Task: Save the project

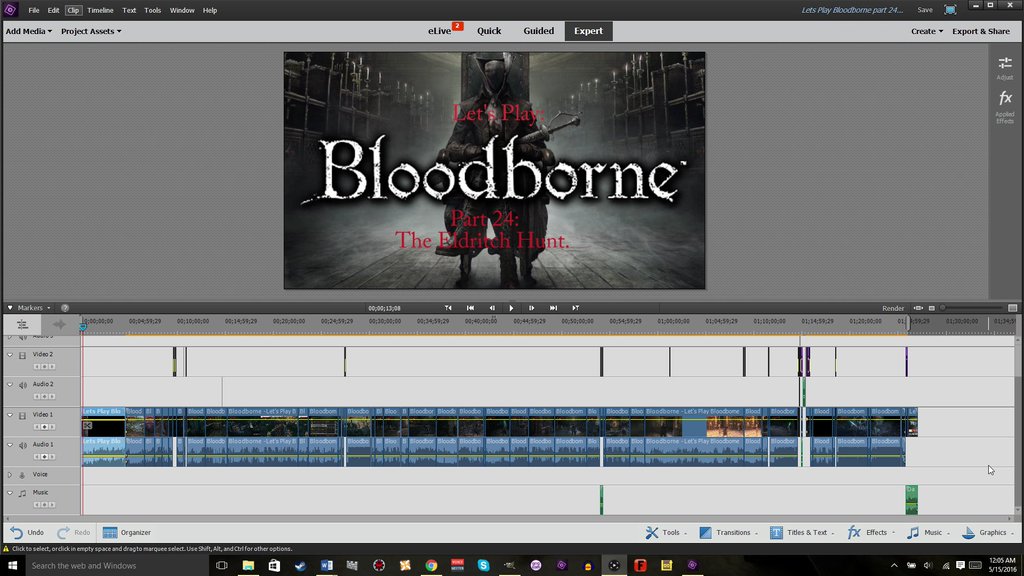Action: (925, 10)
